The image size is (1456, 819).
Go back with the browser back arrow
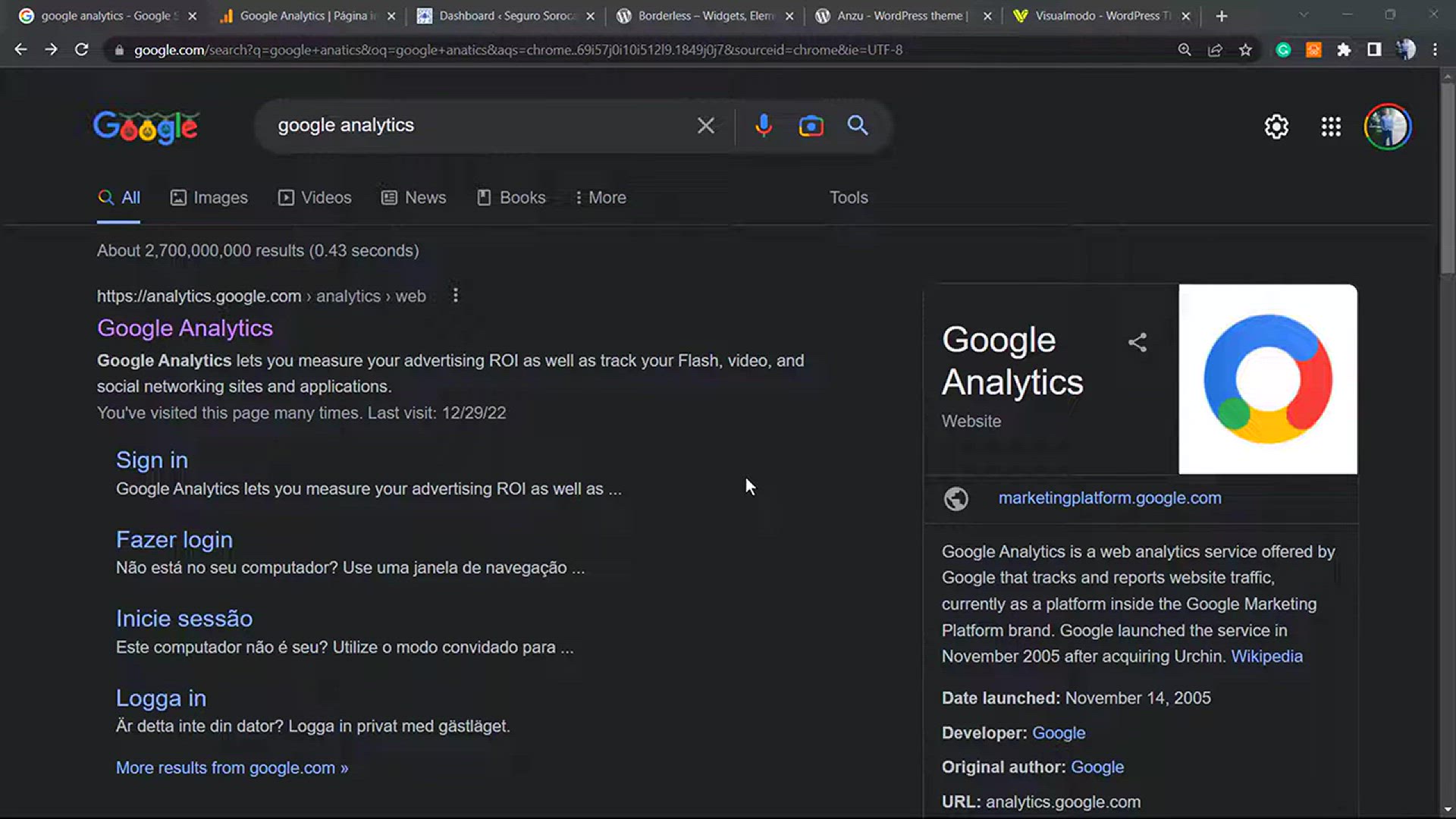[x=20, y=49]
